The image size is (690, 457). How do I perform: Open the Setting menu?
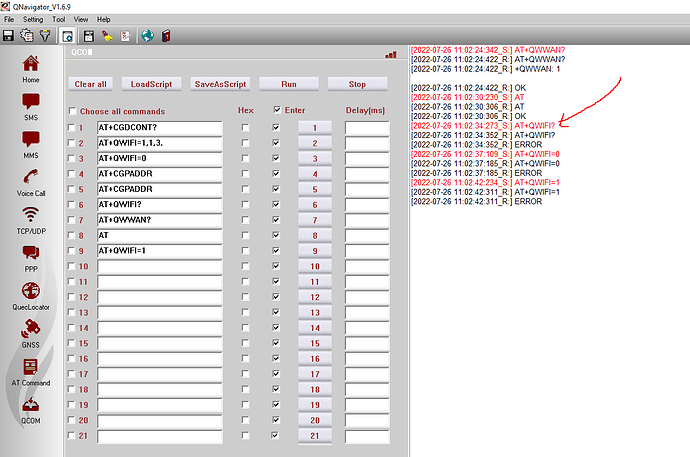[33, 19]
